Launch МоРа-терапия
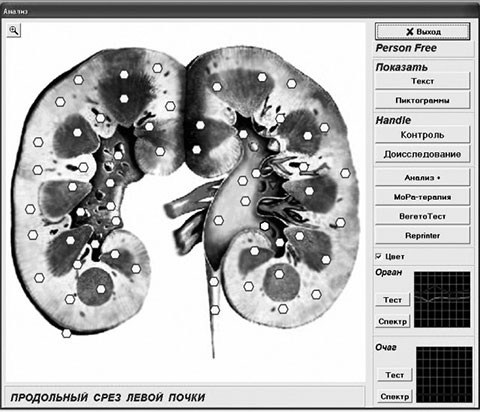Image resolution: width=480 pixels, height=412 pixels. coord(422,197)
